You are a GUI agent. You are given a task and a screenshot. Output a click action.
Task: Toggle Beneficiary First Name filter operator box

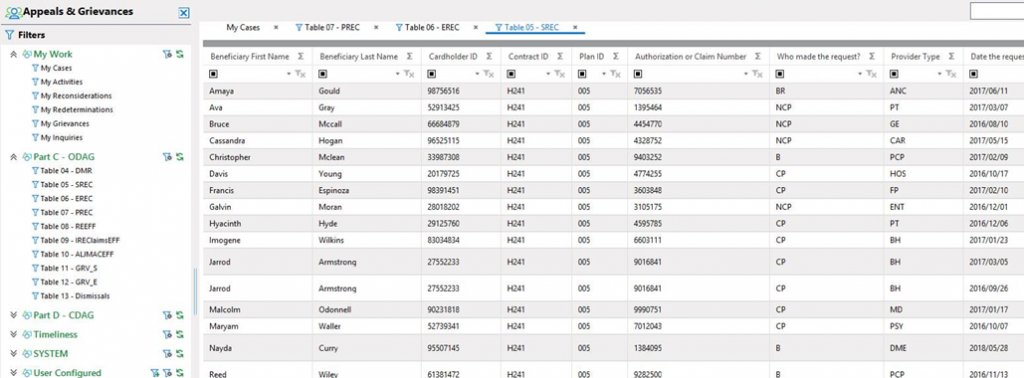coord(214,74)
